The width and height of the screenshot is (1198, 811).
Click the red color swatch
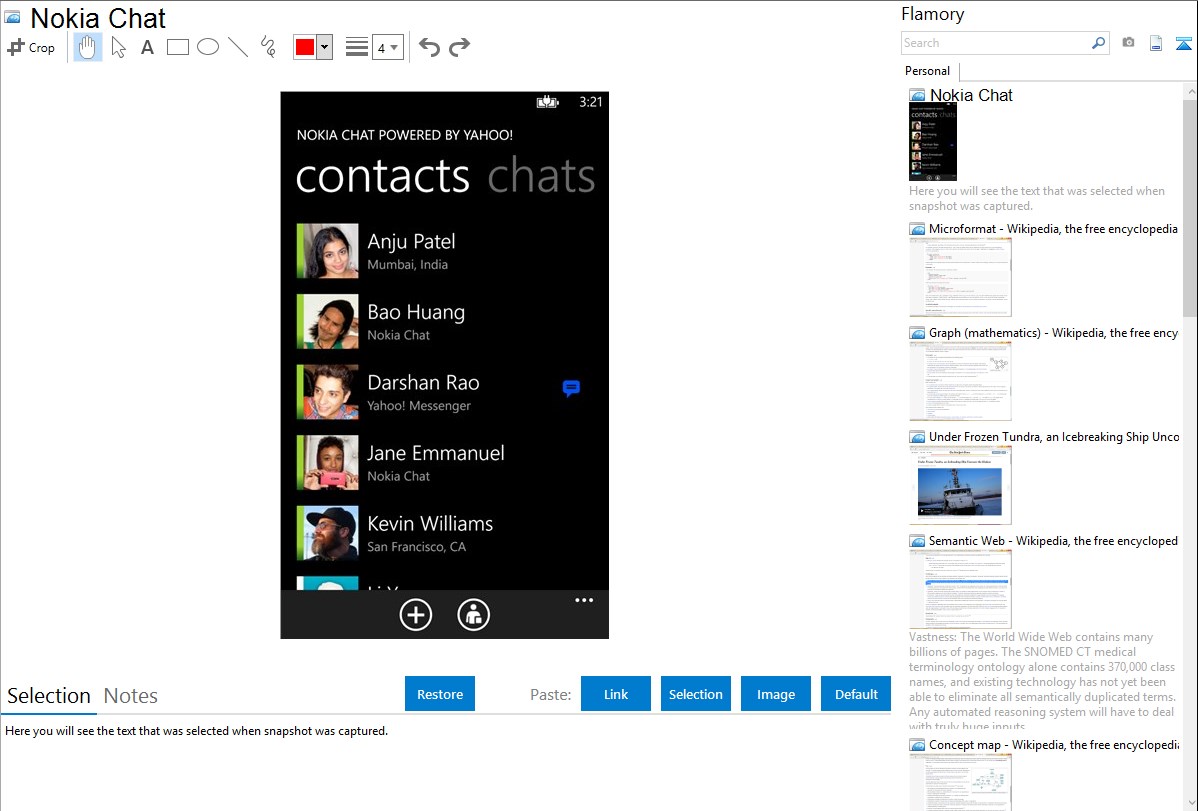point(305,47)
